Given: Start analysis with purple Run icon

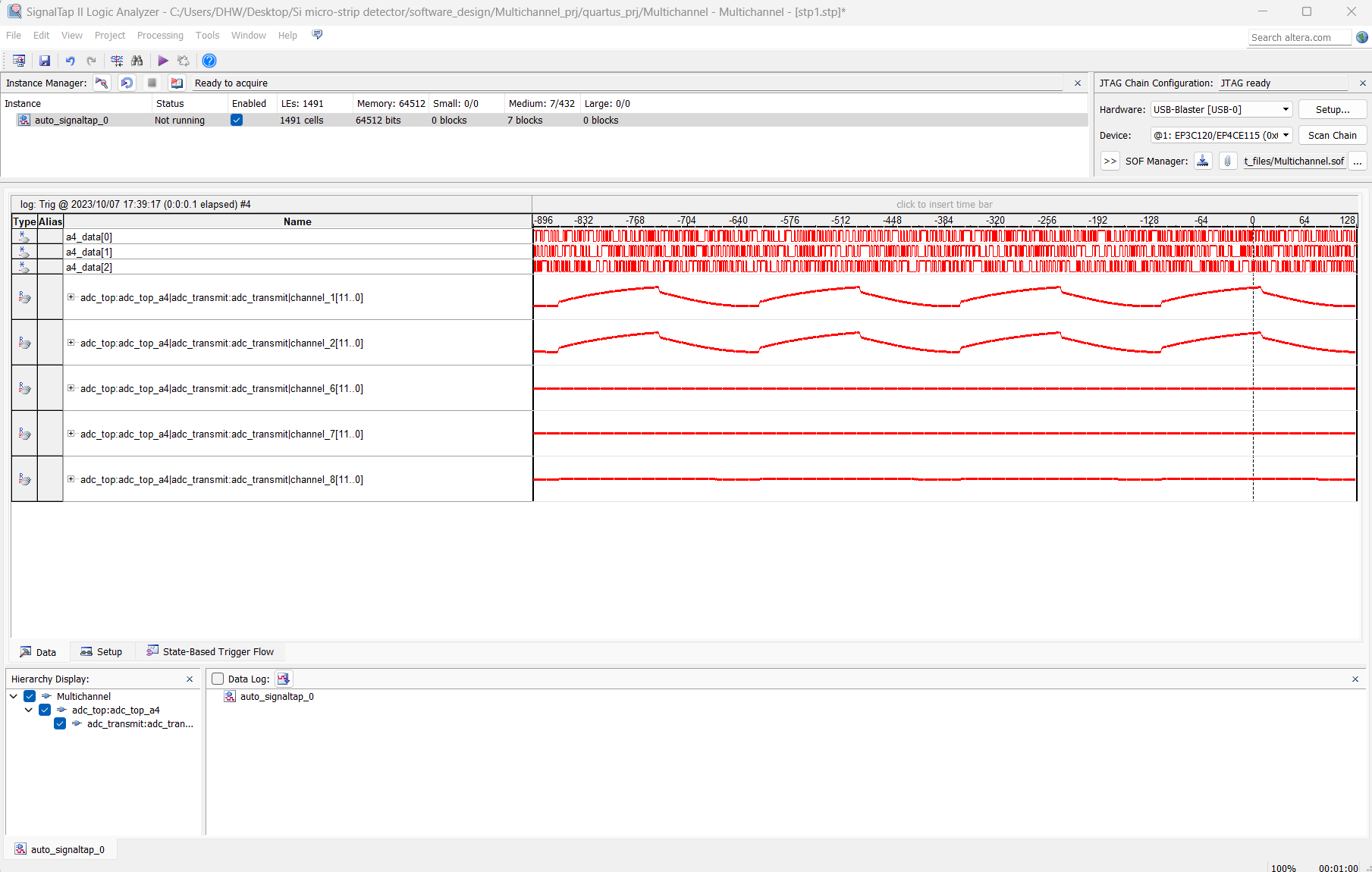Looking at the screenshot, I should [x=163, y=61].
